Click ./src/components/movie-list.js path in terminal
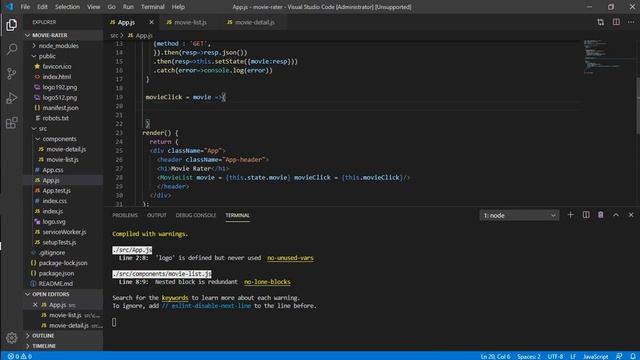Image resolution: width=640 pixels, height=360 pixels. 162,273
